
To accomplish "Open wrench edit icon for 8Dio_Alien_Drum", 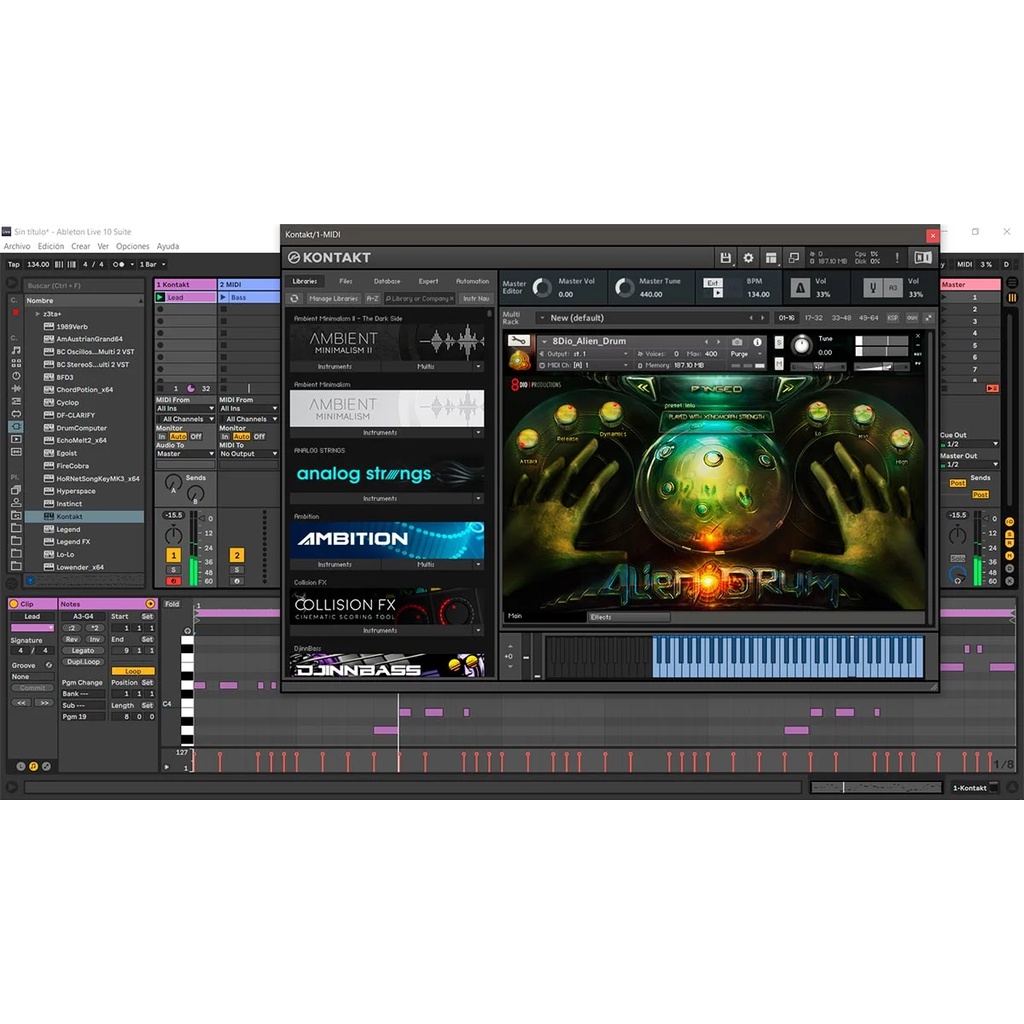I will [519, 341].
